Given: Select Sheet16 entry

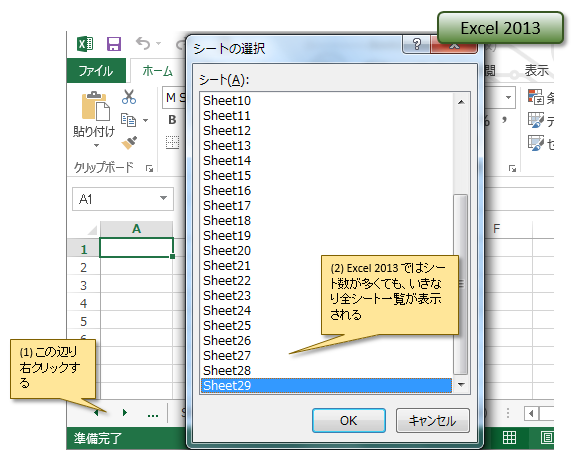Looking at the screenshot, I should 326,191.
